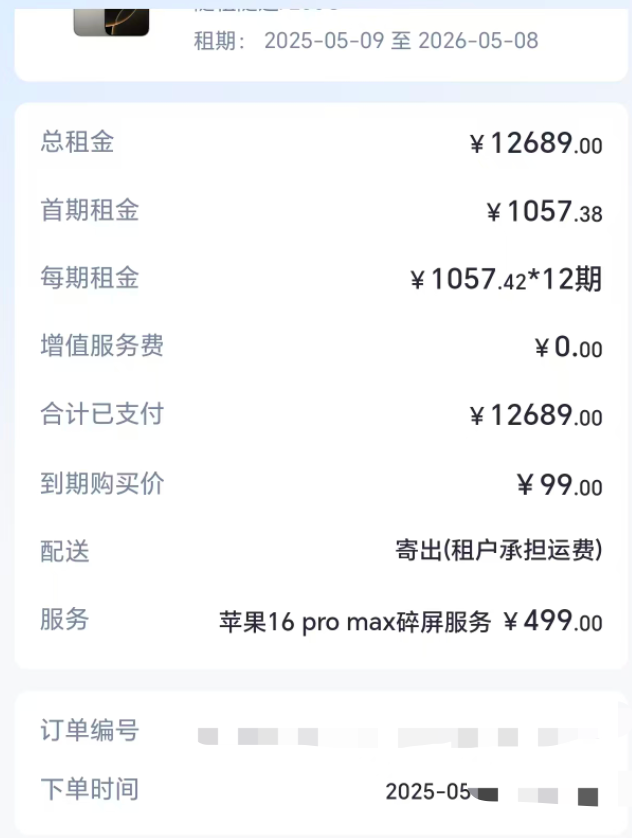The width and height of the screenshot is (632, 838).
Task: Tap the ¥499.00 service price
Action: point(552,621)
